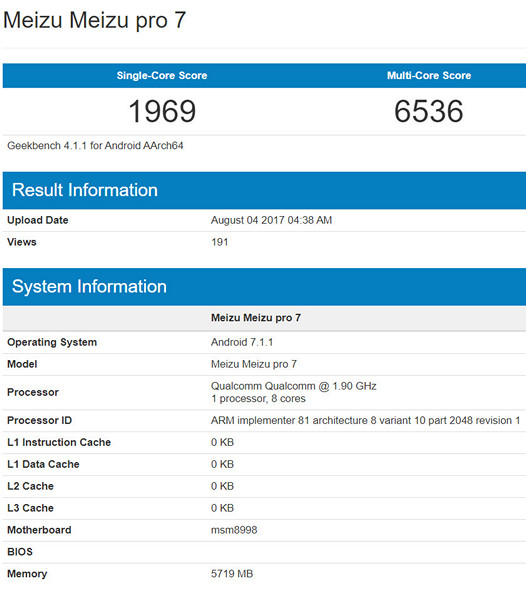Image resolution: width=526 pixels, height=590 pixels.
Task: Click the date August 04 2017 04:38 AM
Action: (x=271, y=220)
